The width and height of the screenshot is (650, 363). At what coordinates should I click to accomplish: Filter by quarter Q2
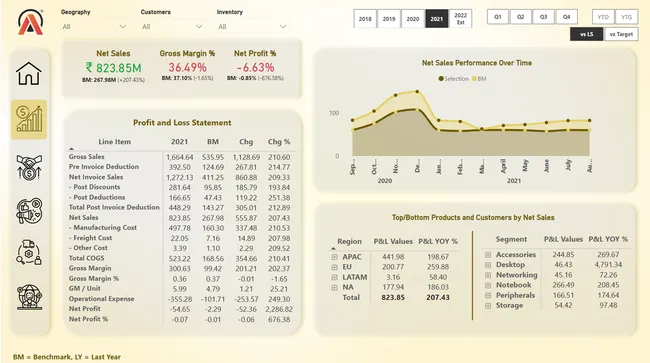click(521, 17)
